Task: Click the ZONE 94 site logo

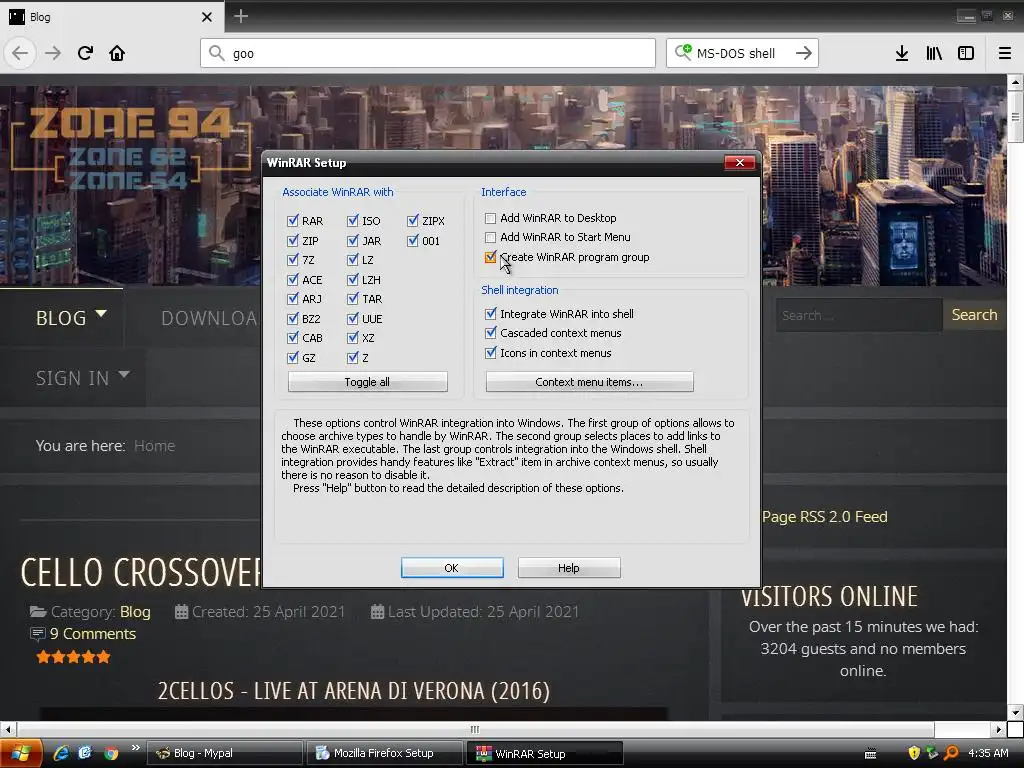Action: pos(131,149)
